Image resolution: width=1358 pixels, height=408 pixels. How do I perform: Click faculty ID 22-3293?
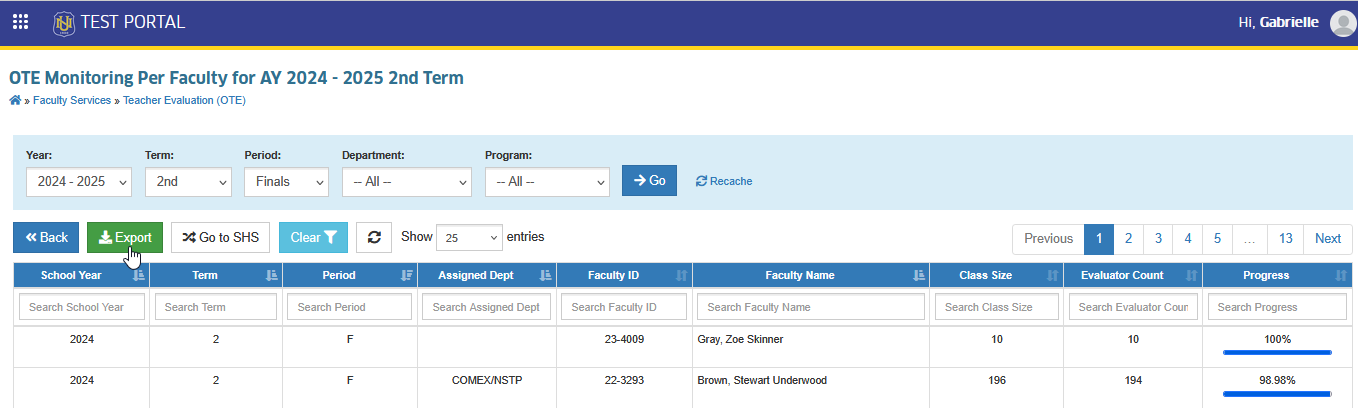pyautogui.click(x=624, y=380)
